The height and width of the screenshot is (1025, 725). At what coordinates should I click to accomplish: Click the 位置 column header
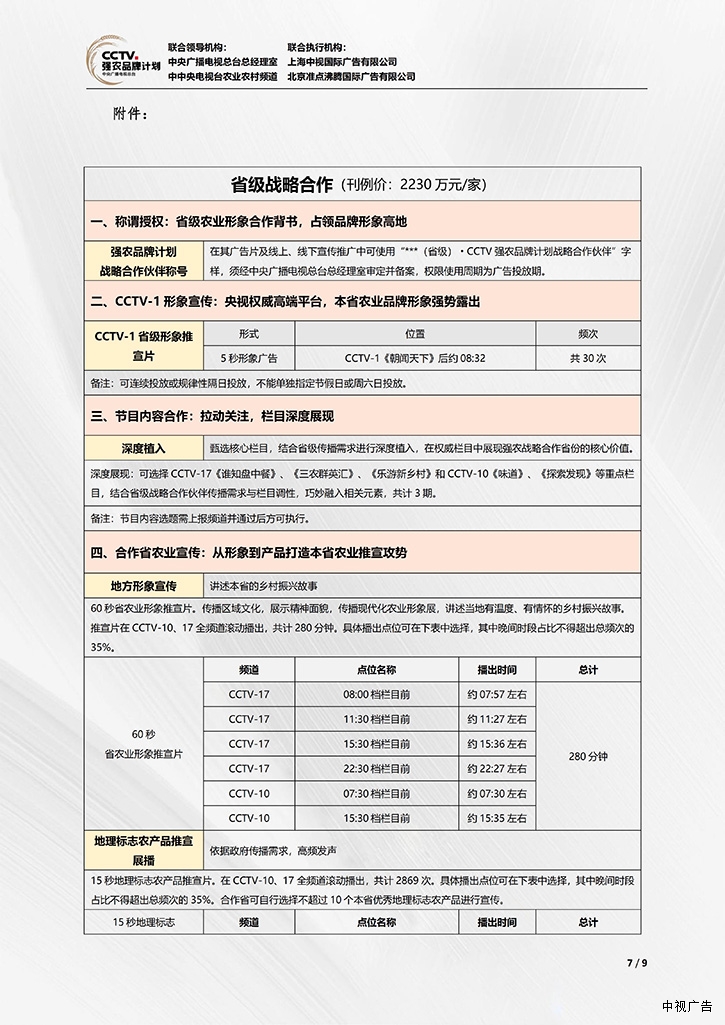click(x=415, y=333)
